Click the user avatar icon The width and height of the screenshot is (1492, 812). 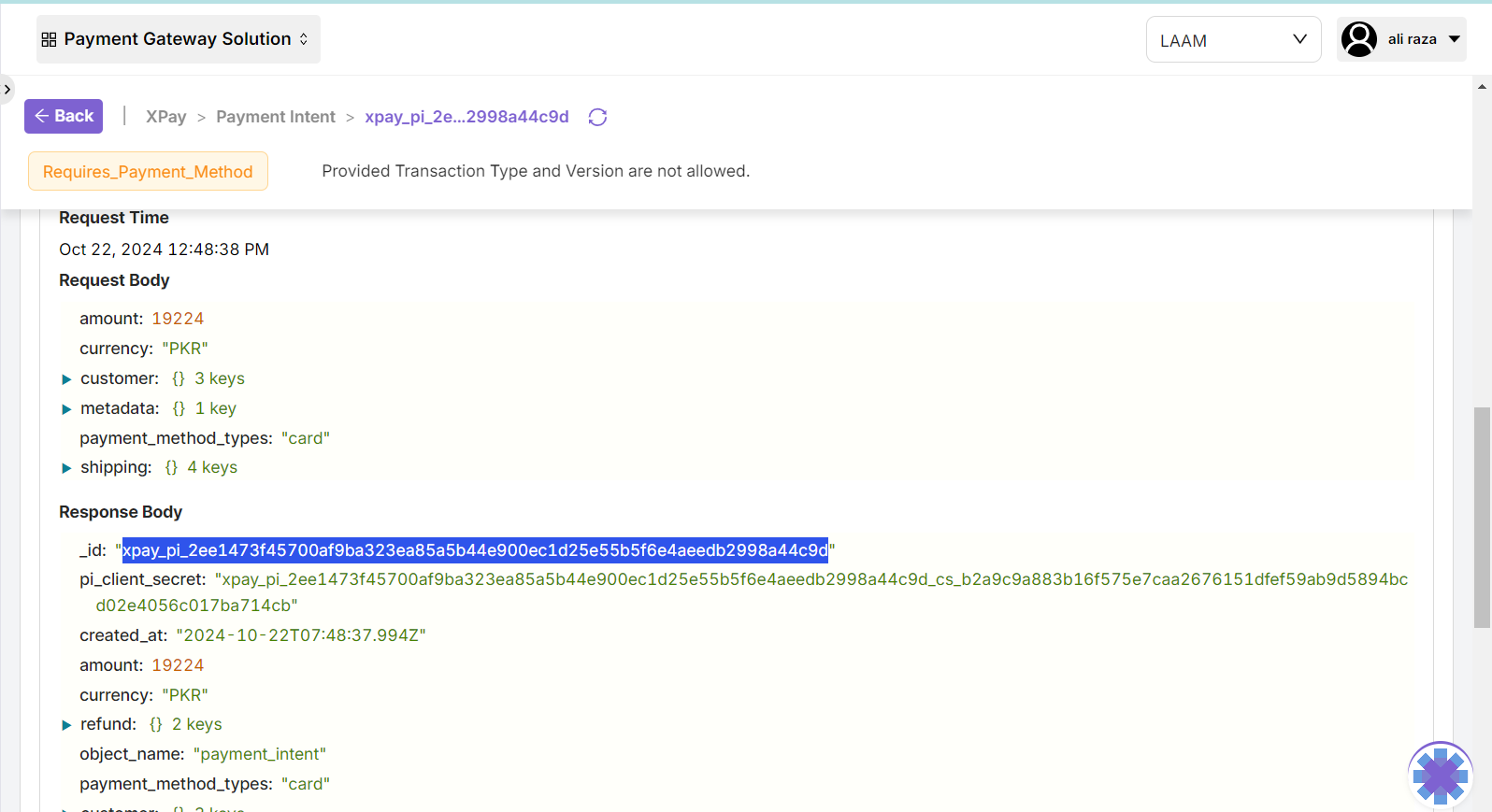tap(1358, 39)
